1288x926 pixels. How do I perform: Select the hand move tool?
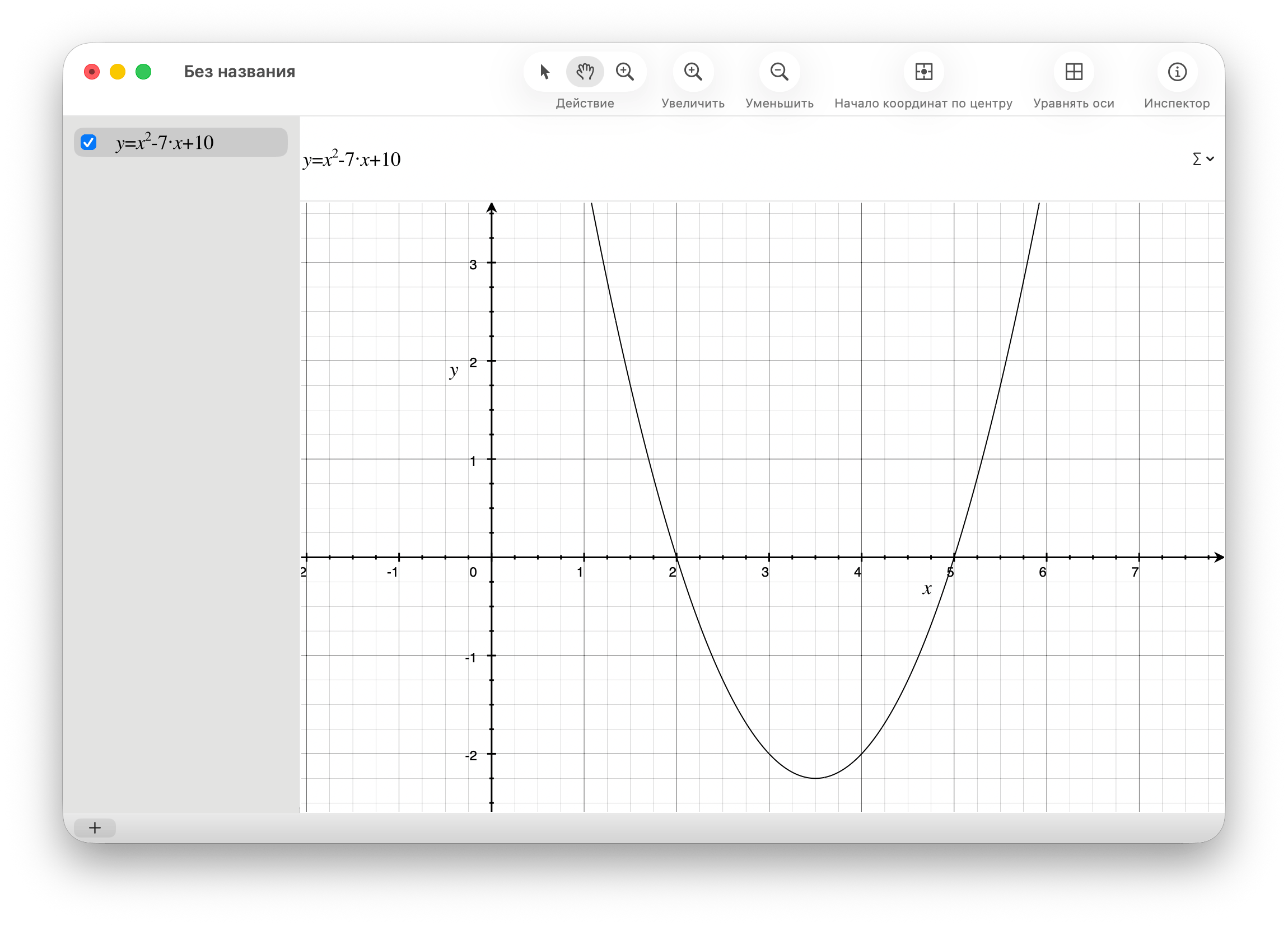click(585, 72)
